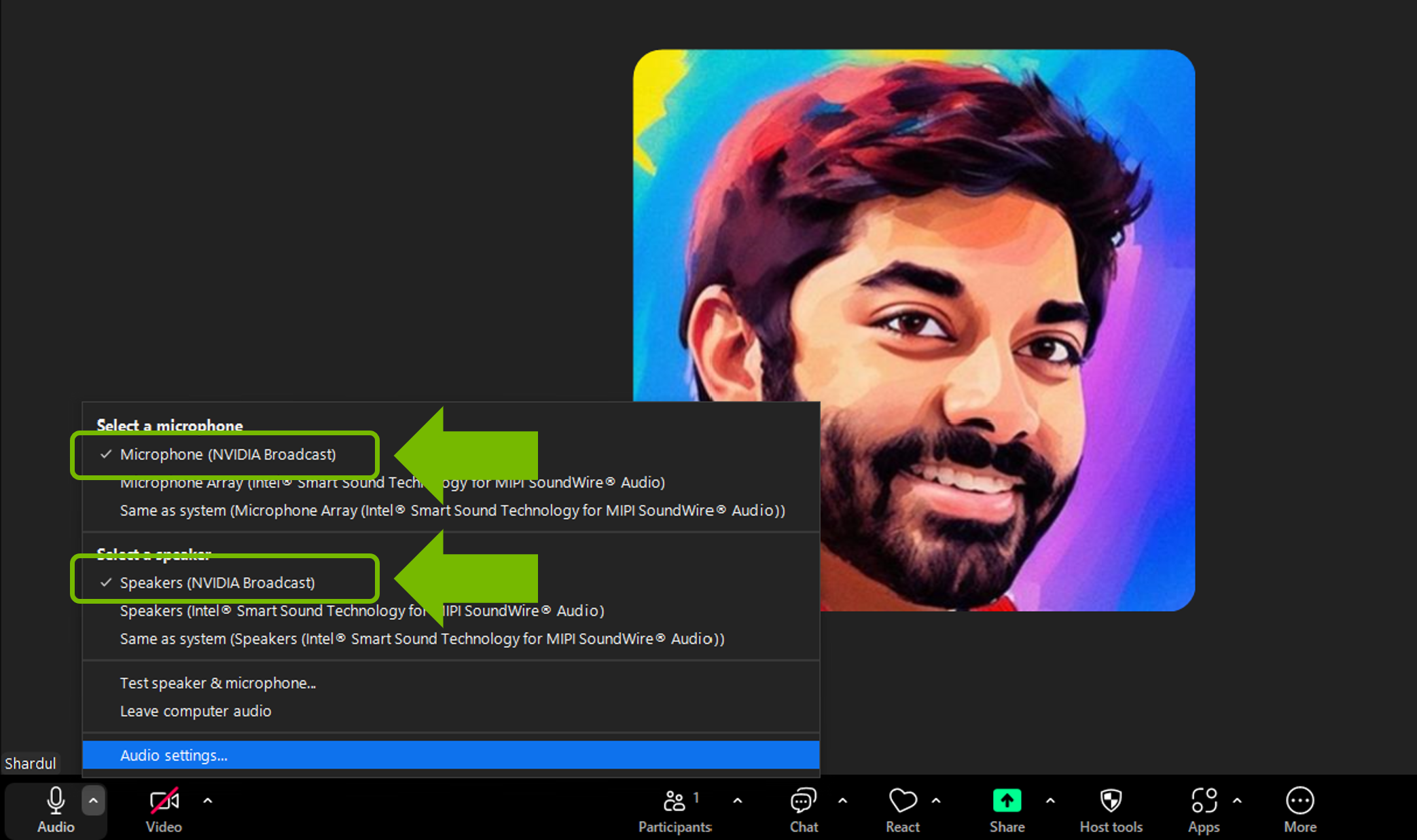The width and height of the screenshot is (1417, 840).
Task: Select Microphone Array as the microphone
Action: [x=306, y=483]
